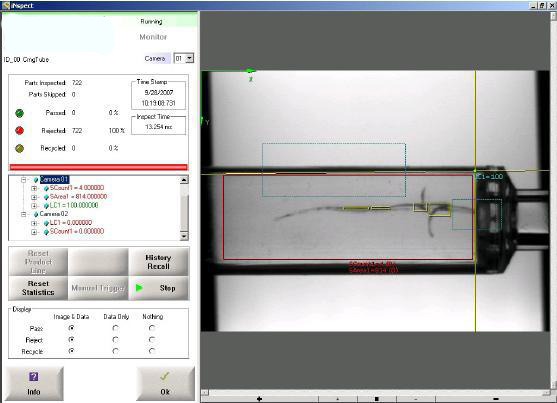The image size is (557, 403).
Task: Click the minus zoom-out control below image
Action: click(x=496, y=399)
